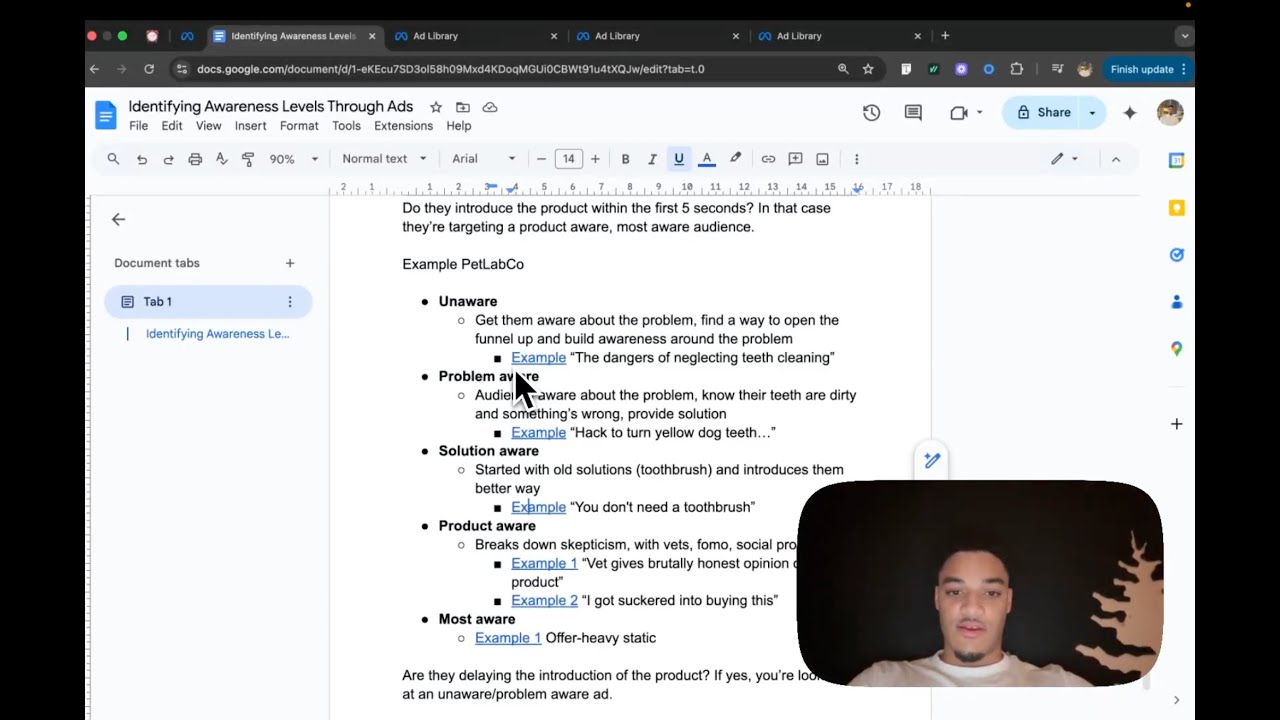Collapse the toolbar with the chevron
Screen dimensions: 1280x720
tap(1116, 159)
